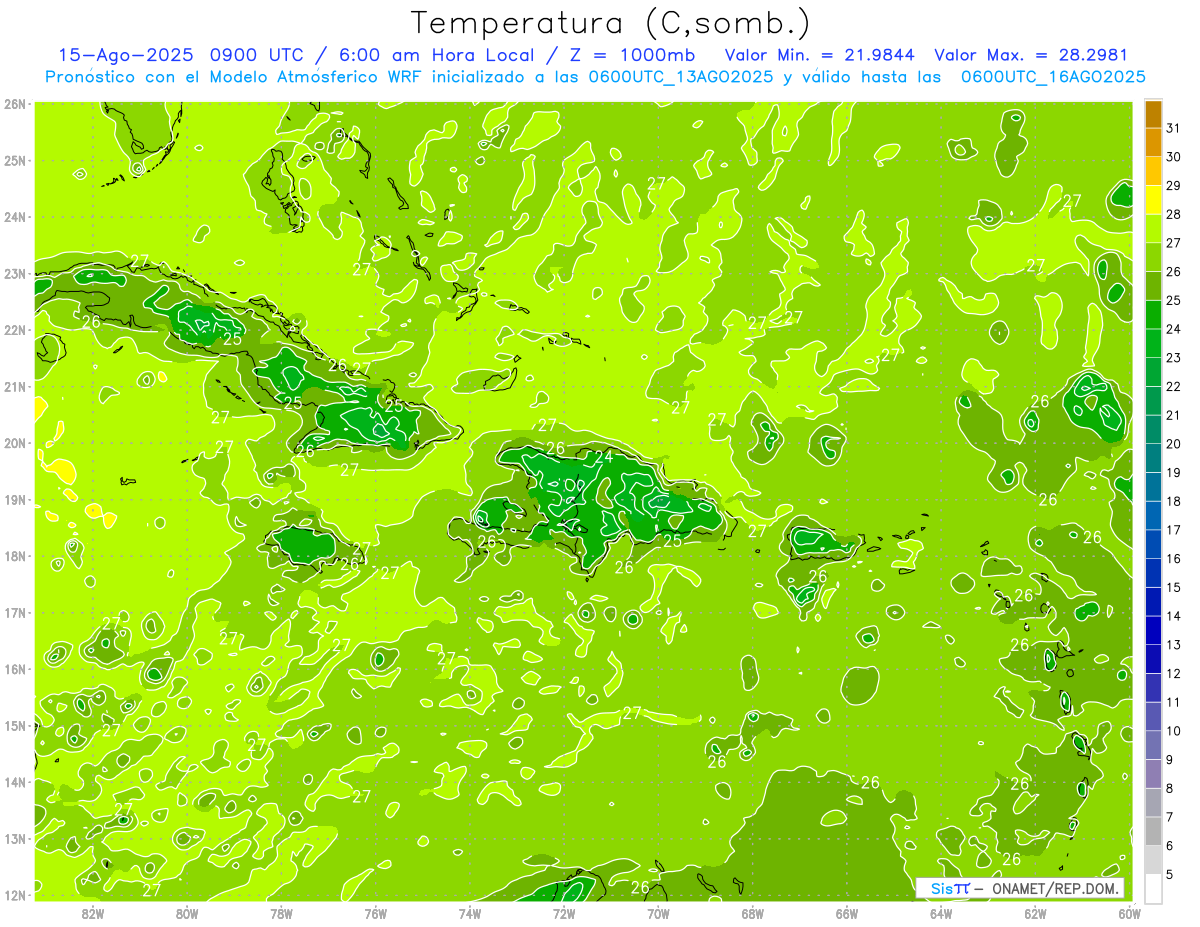1200x927 pixels.
Task: Click the '0600UTC_16AGO2025' valid-until time
Action: (1053, 77)
